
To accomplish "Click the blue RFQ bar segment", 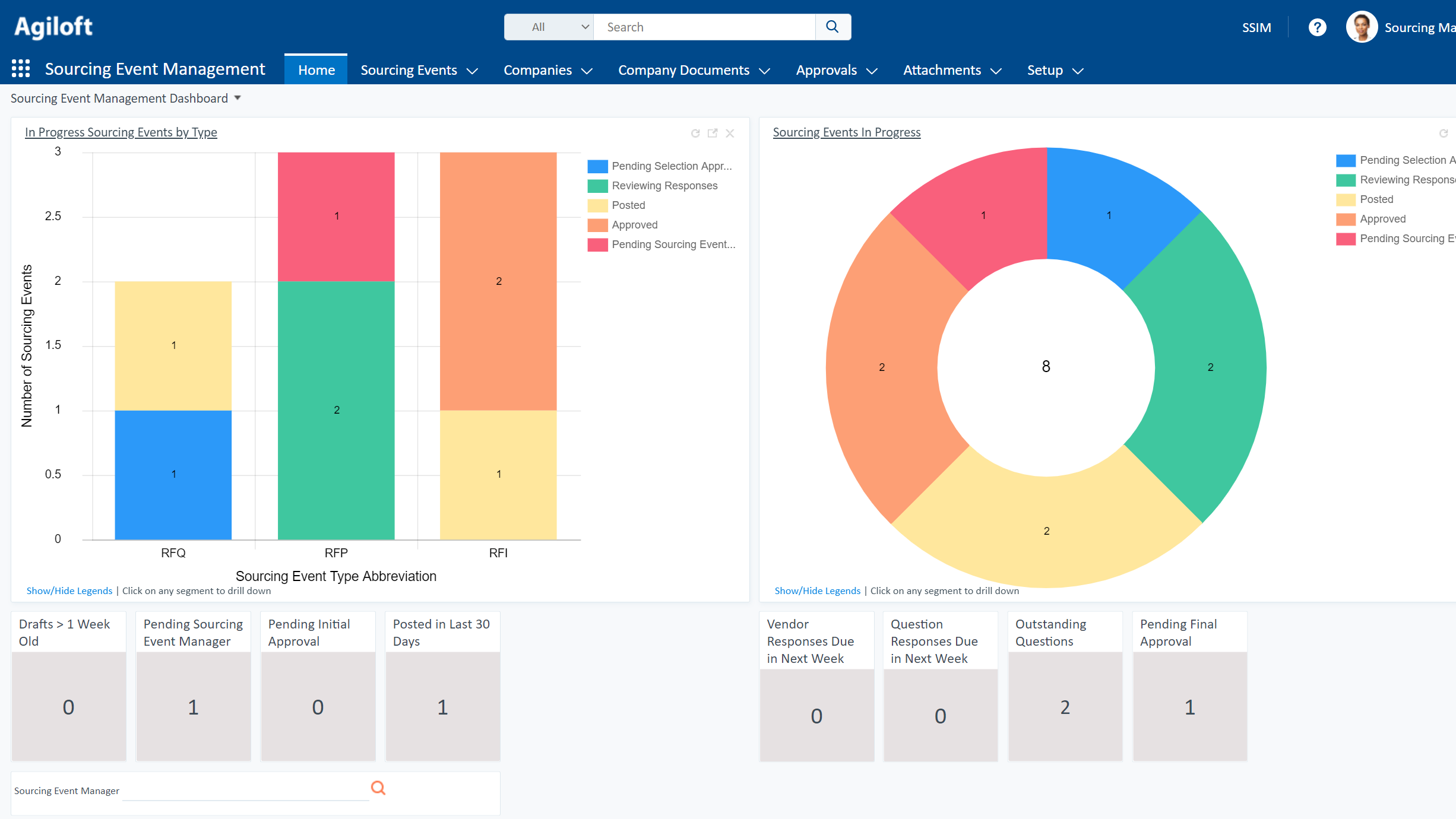I will tap(173, 475).
